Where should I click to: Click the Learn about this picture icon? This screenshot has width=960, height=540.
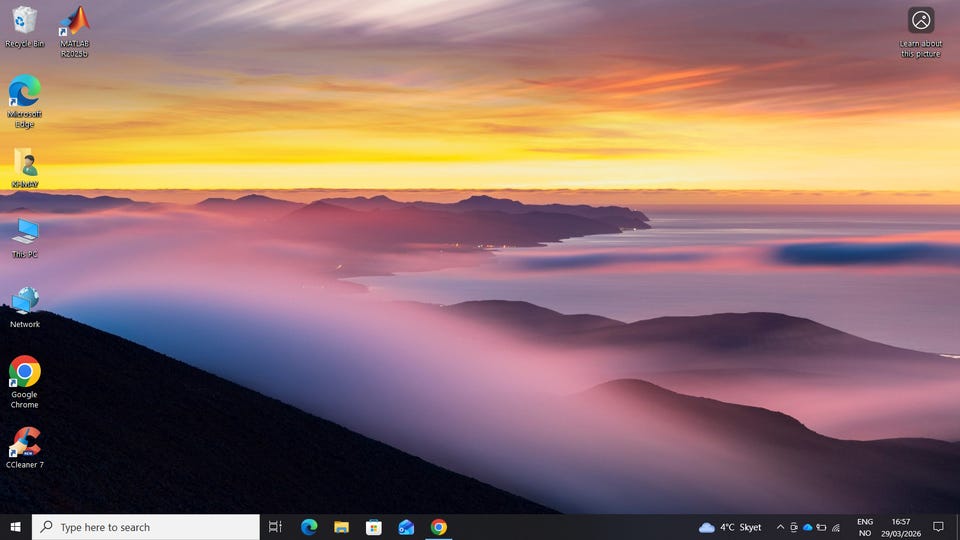click(920, 21)
